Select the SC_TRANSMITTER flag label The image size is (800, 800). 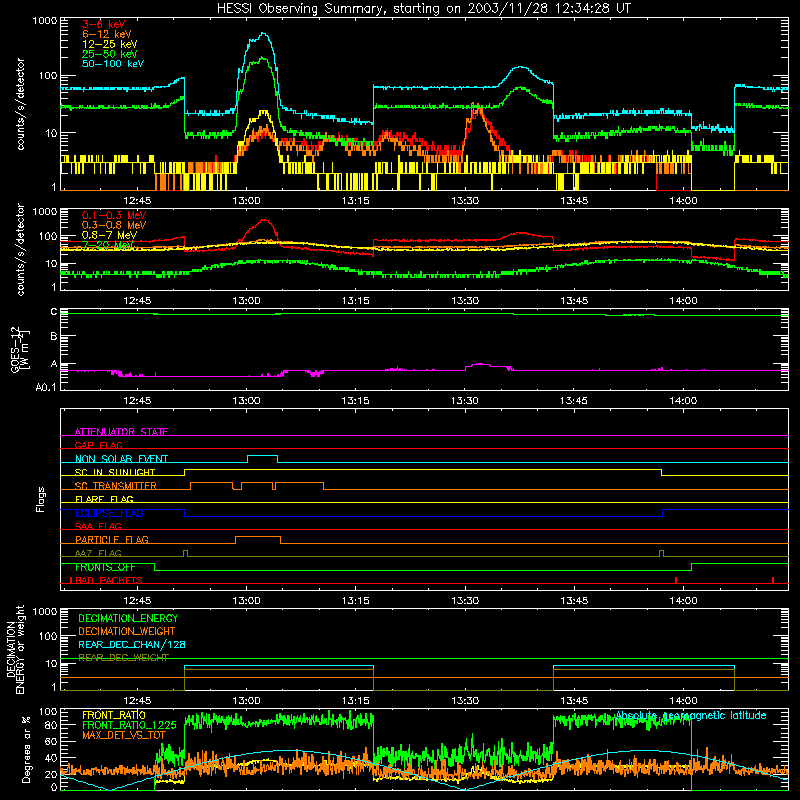click(x=116, y=486)
